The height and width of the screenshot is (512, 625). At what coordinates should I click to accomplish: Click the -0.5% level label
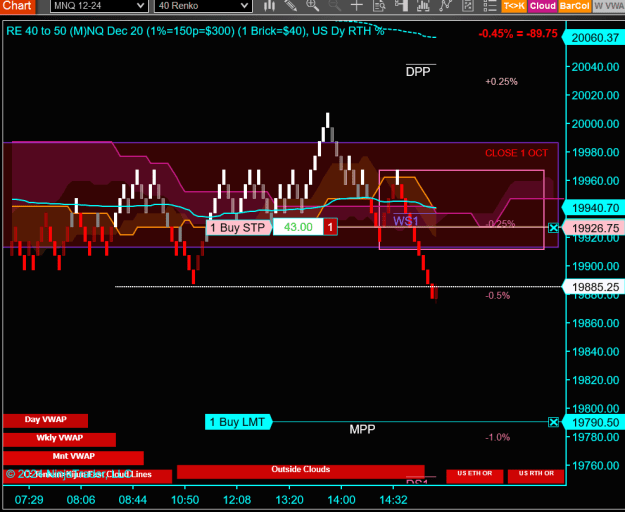pyautogui.click(x=497, y=296)
